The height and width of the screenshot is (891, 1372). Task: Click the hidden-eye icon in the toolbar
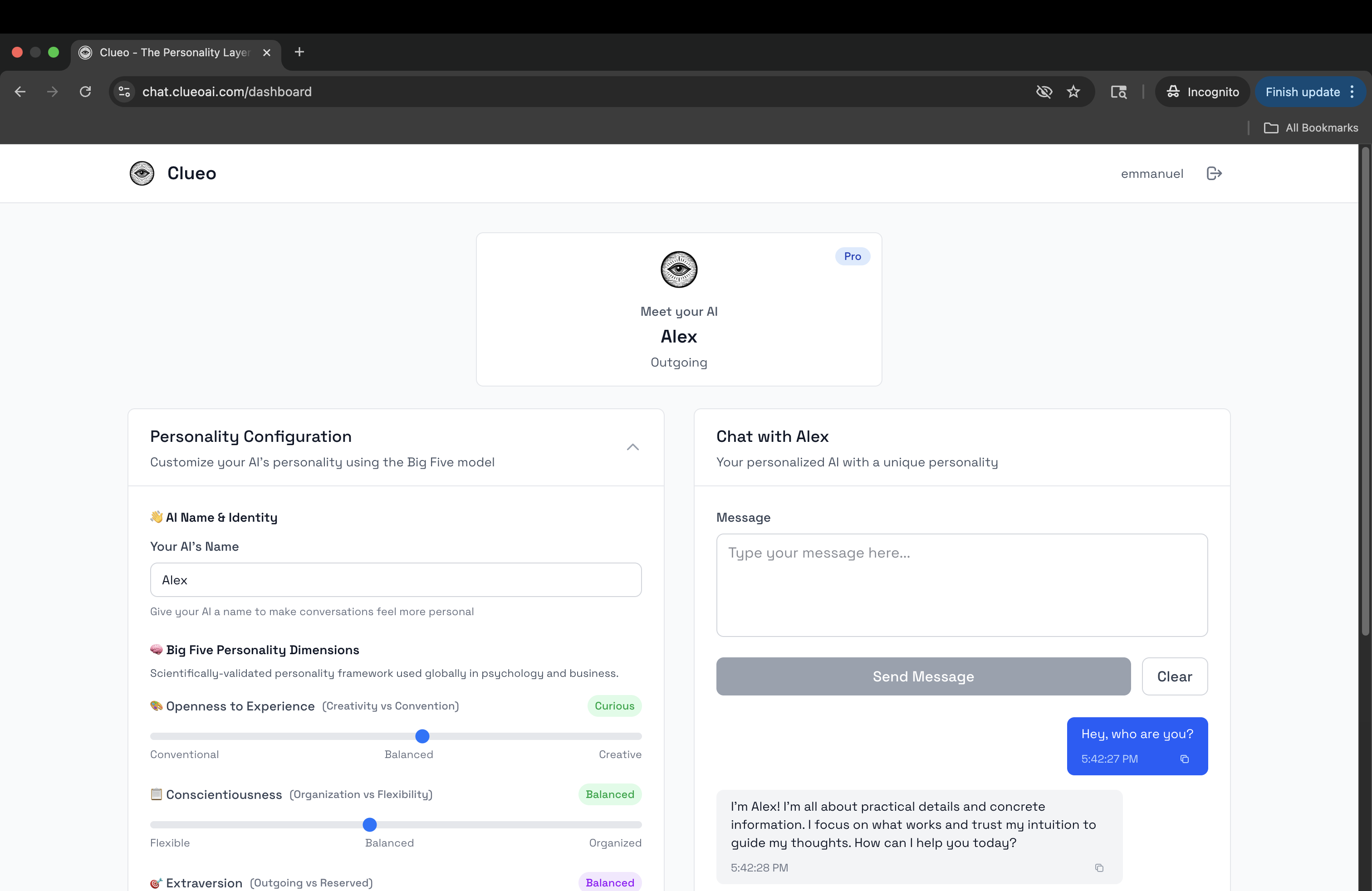(x=1044, y=92)
